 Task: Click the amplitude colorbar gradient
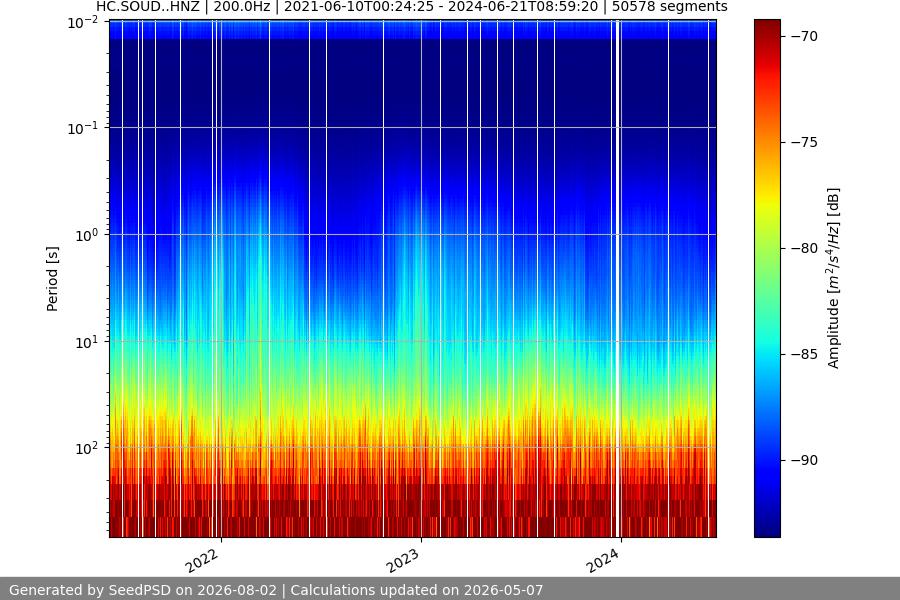point(767,278)
